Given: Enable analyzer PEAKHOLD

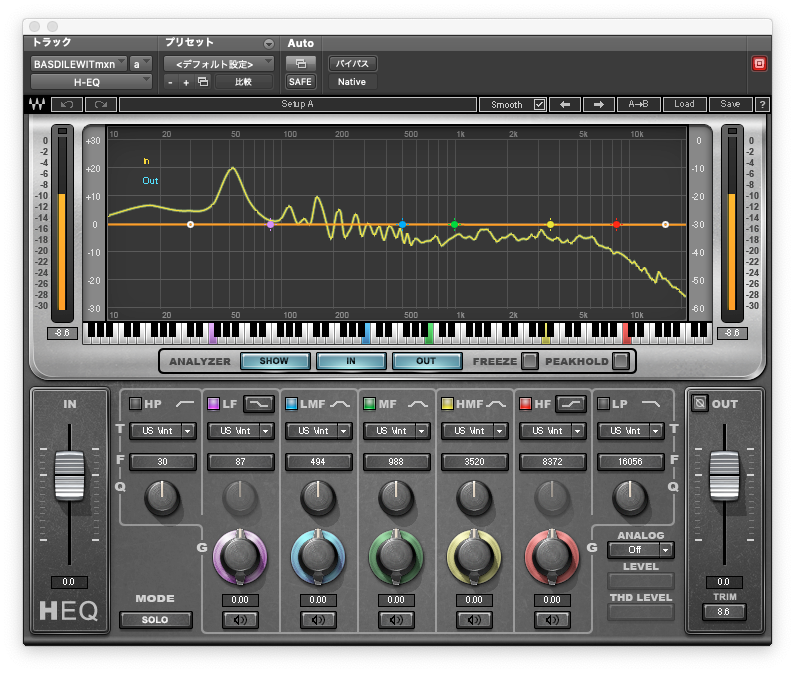Looking at the screenshot, I should click(x=621, y=361).
